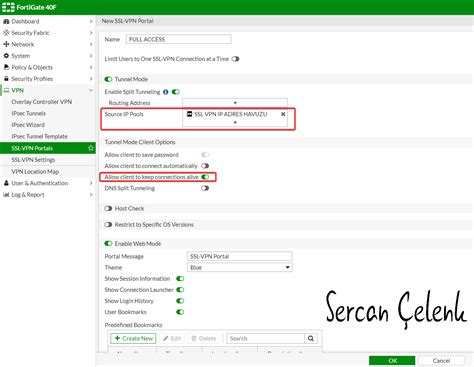
Task: Click the bookmarks Search field
Action: click(266, 338)
